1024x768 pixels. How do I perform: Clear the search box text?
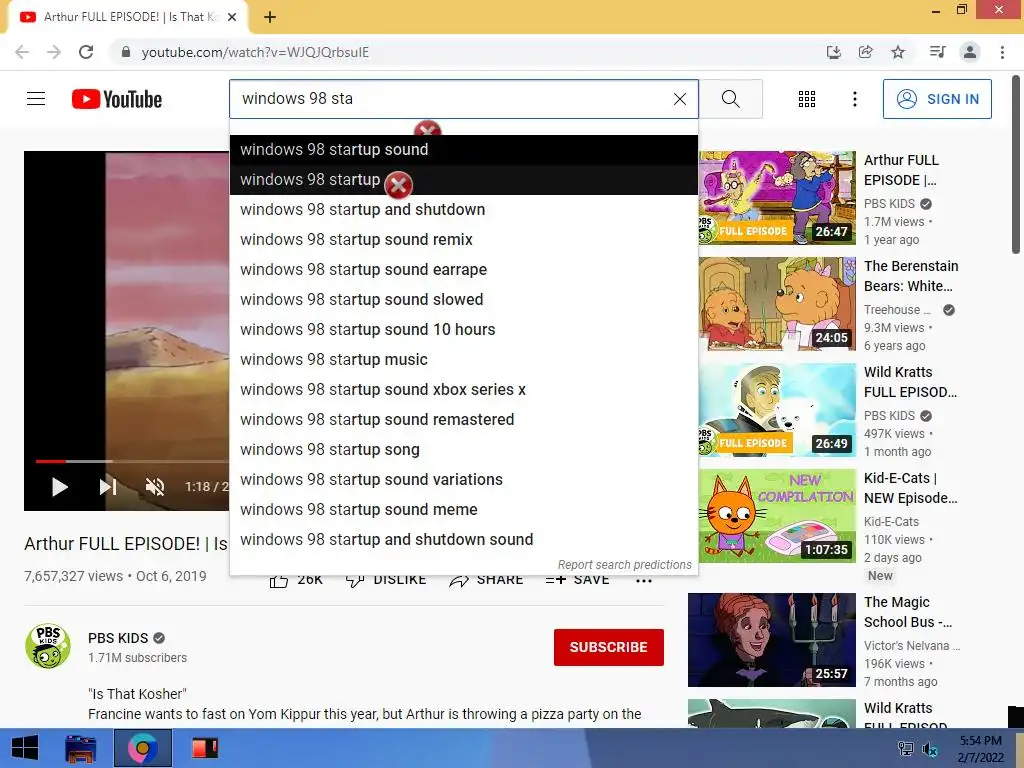click(680, 99)
